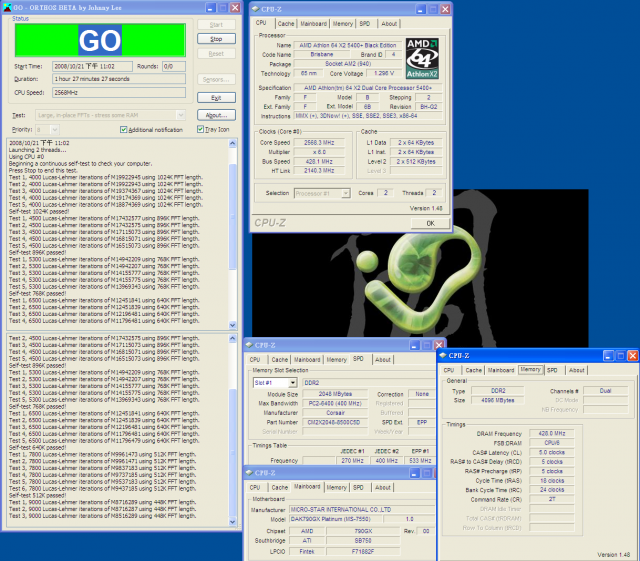
Task: Close the top CPU-Z processor window
Action: tap(445, 9)
